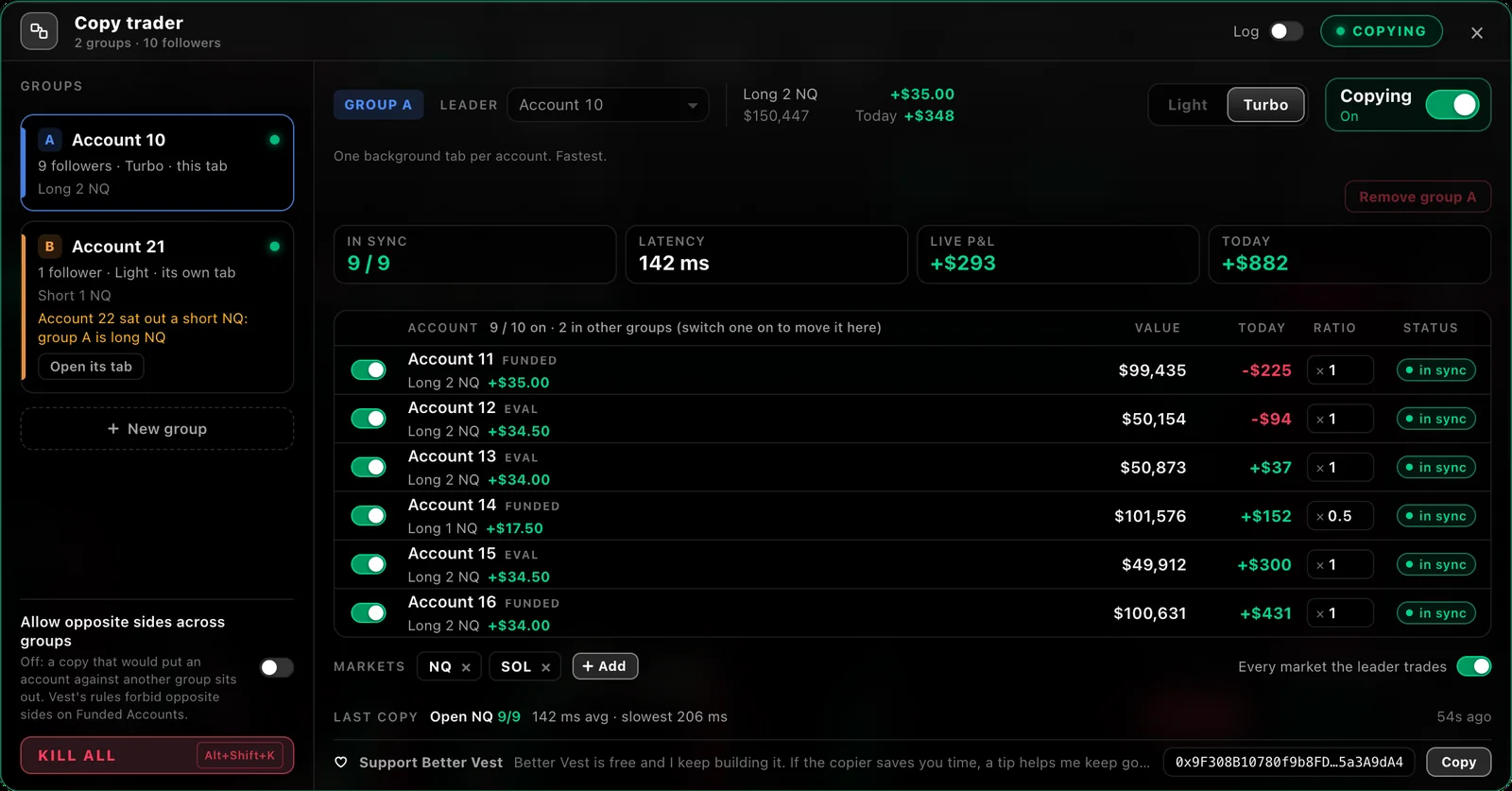Toggle the Log switch

click(1285, 31)
